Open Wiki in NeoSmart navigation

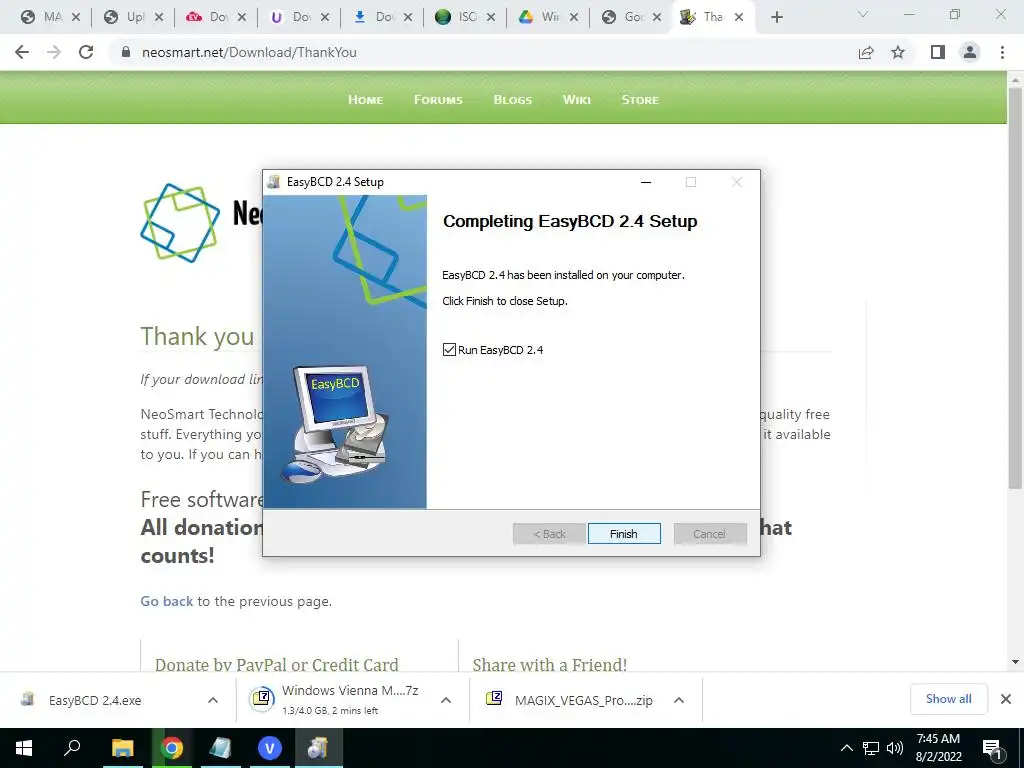click(x=577, y=99)
